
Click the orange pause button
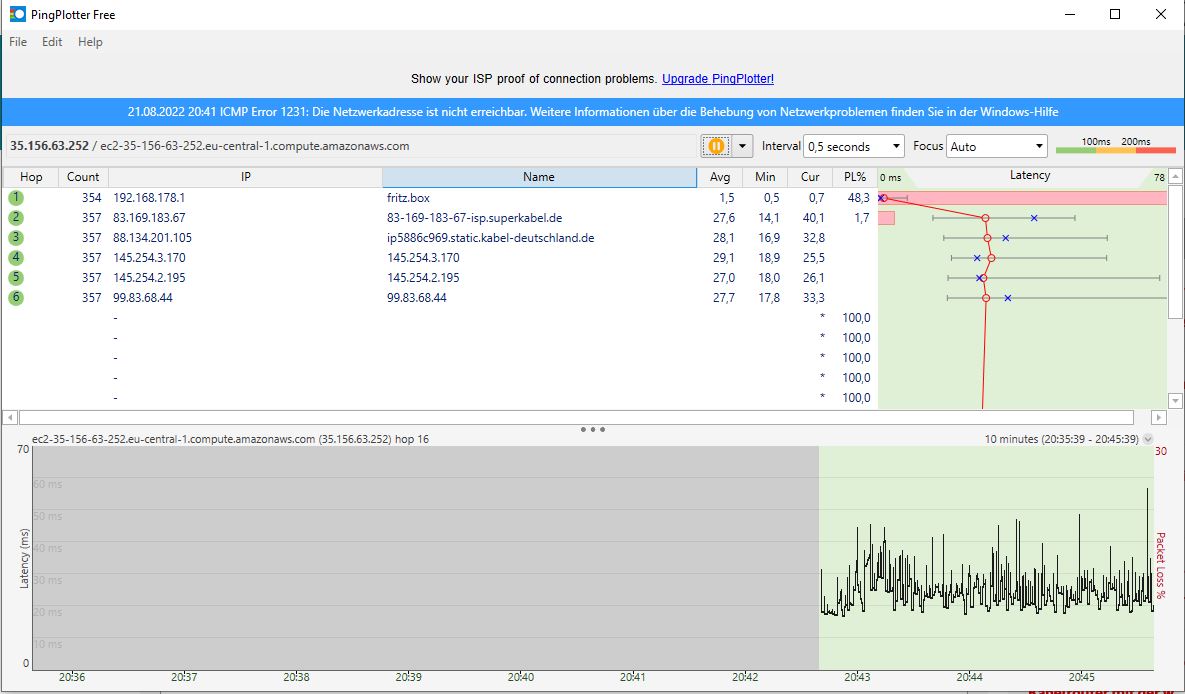tap(716, 146)
